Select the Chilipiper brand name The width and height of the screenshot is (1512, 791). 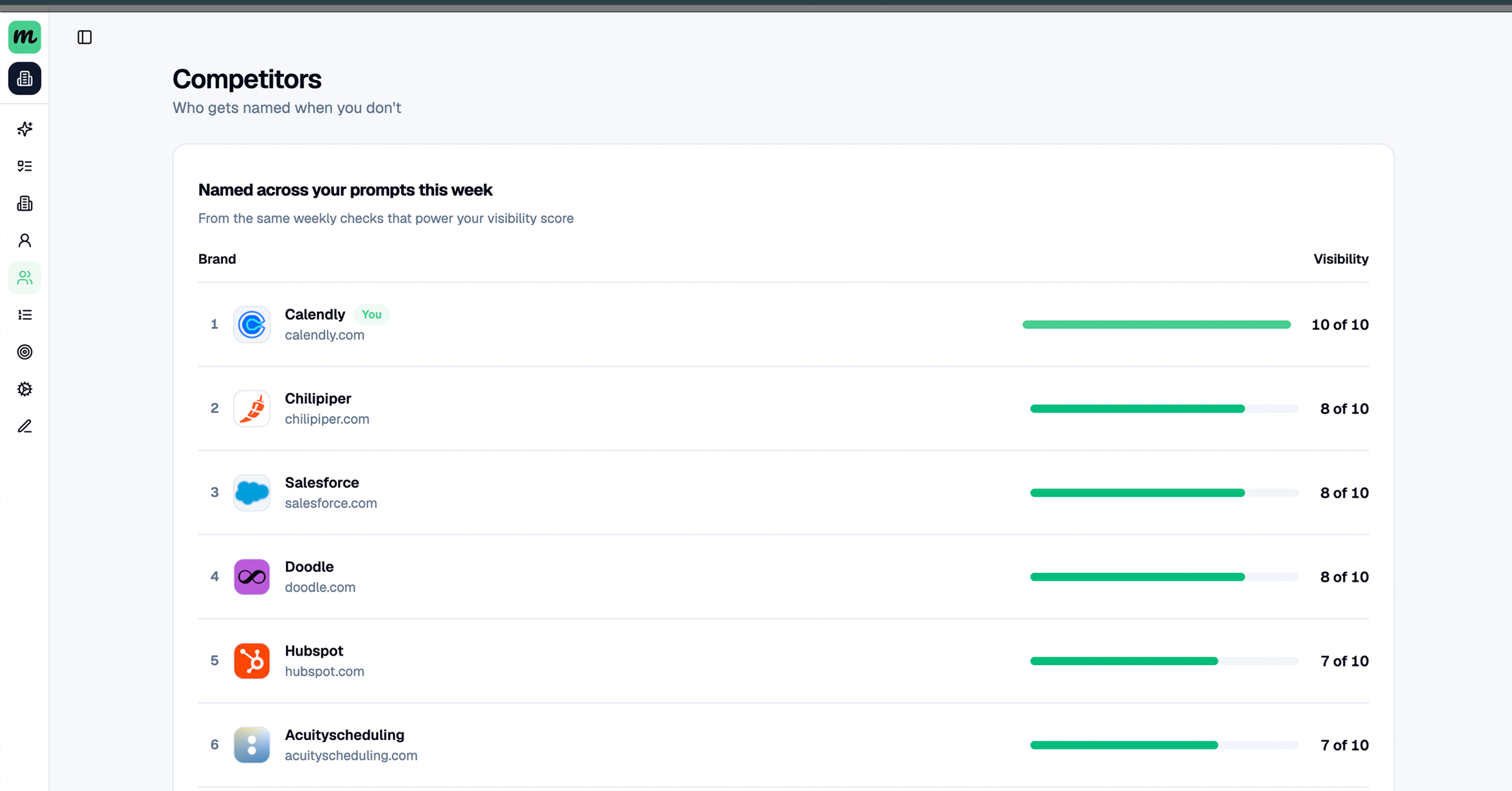click(318, 399)
